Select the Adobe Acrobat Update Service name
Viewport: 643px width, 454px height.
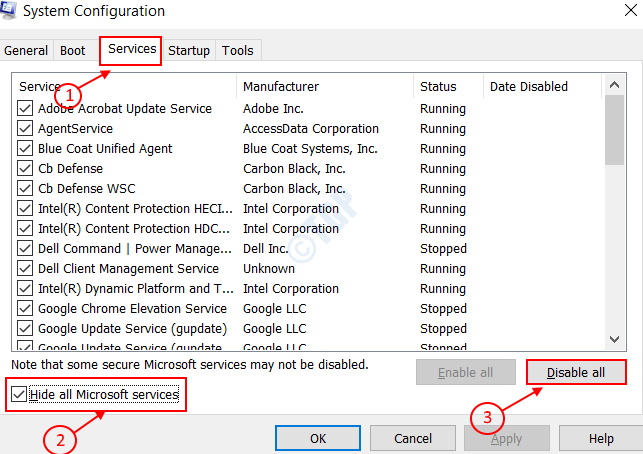(125, 109)
